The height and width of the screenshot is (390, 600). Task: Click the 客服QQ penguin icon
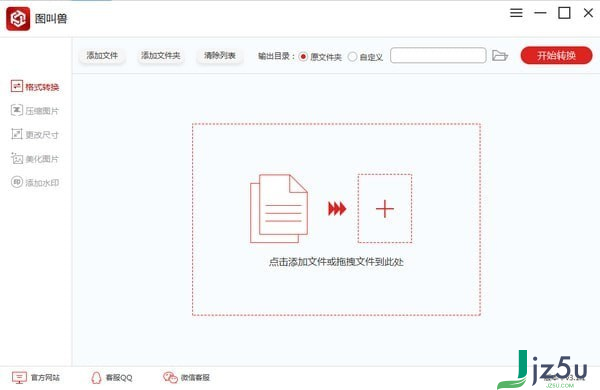(96, 378)
